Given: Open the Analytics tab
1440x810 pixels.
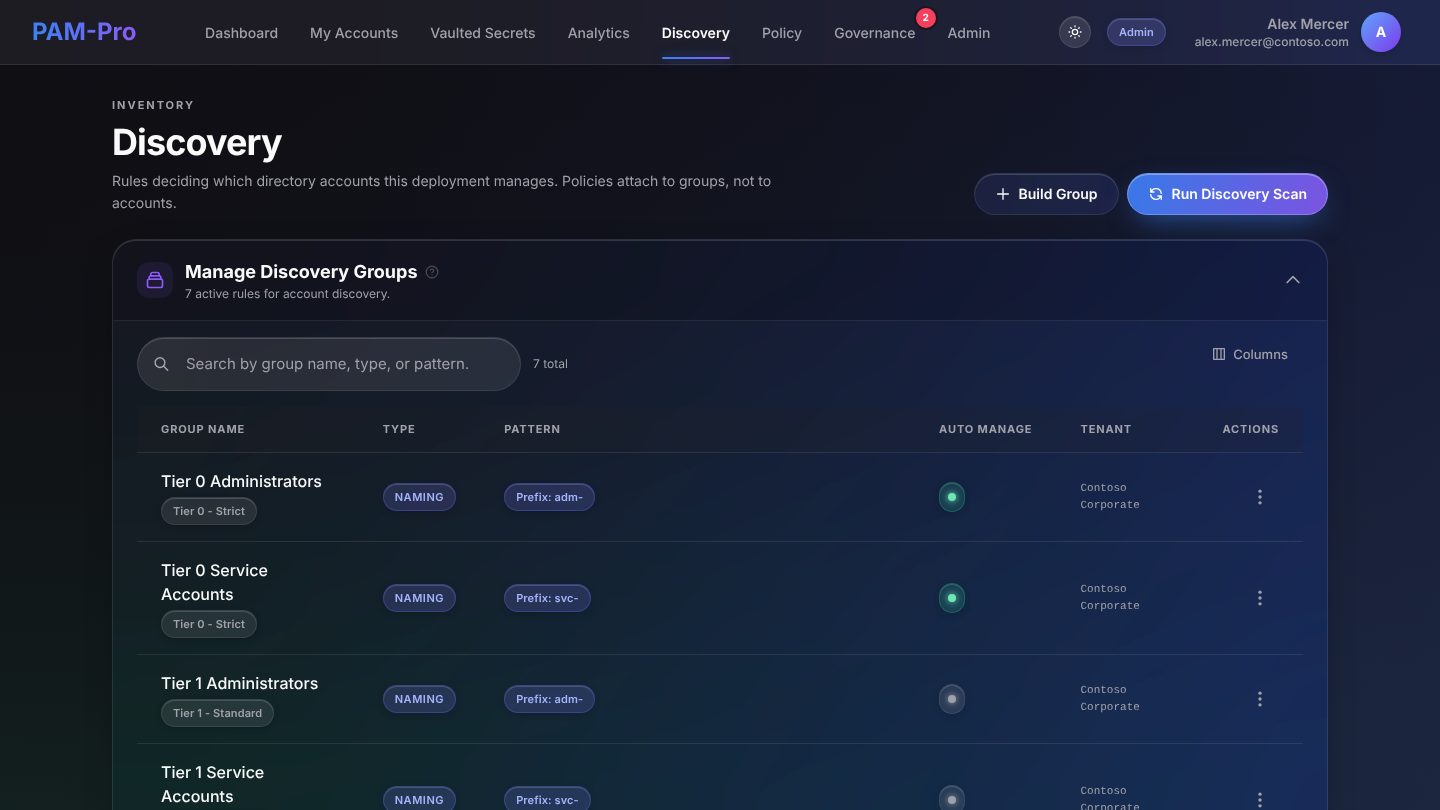Looking at the screenshot, I should (x=599, y=33).
